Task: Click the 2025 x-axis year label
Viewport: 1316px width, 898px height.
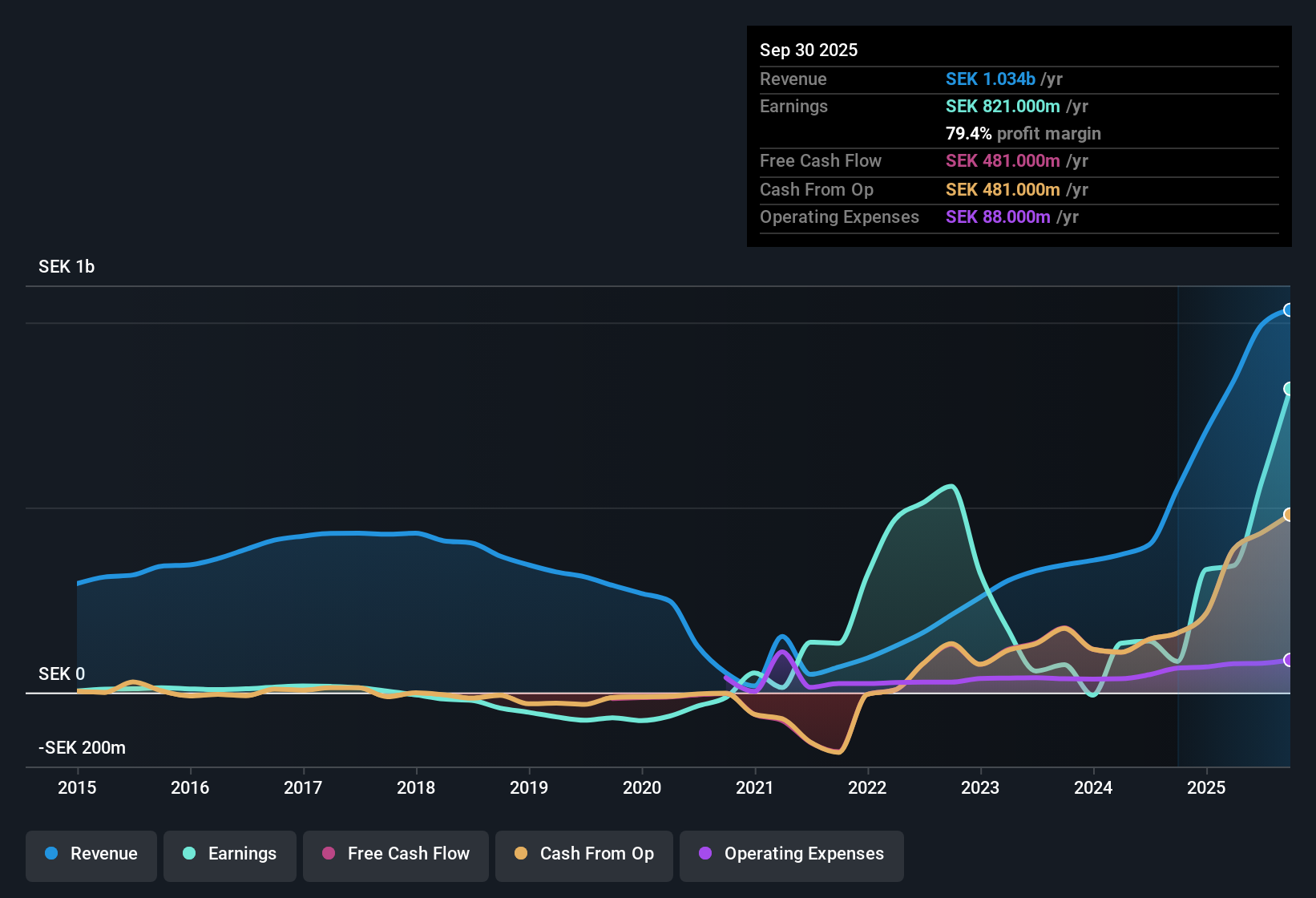Action: pyautogui.click(x=1206, y=788)
